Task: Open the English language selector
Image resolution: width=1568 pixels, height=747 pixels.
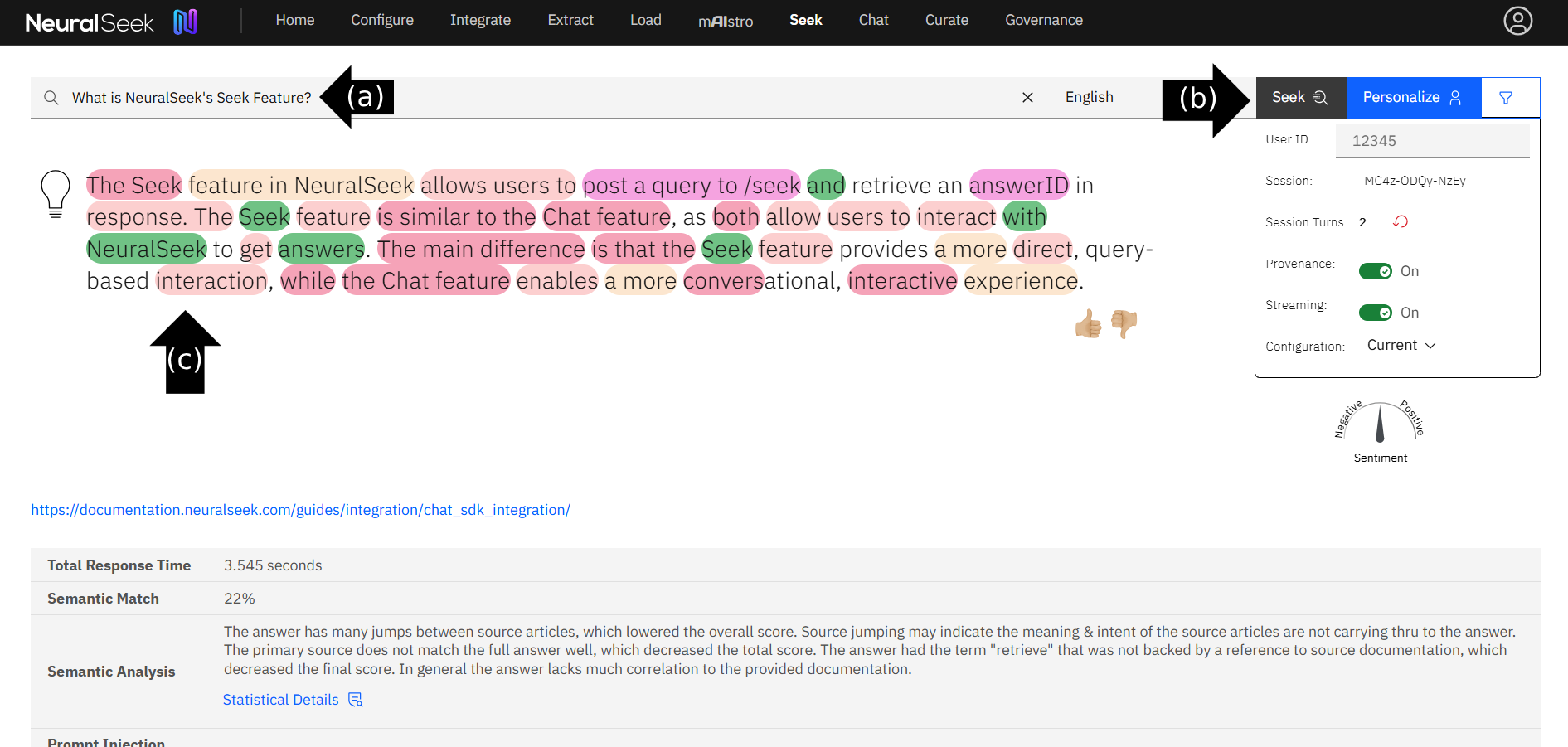Action: (1089, 98)
